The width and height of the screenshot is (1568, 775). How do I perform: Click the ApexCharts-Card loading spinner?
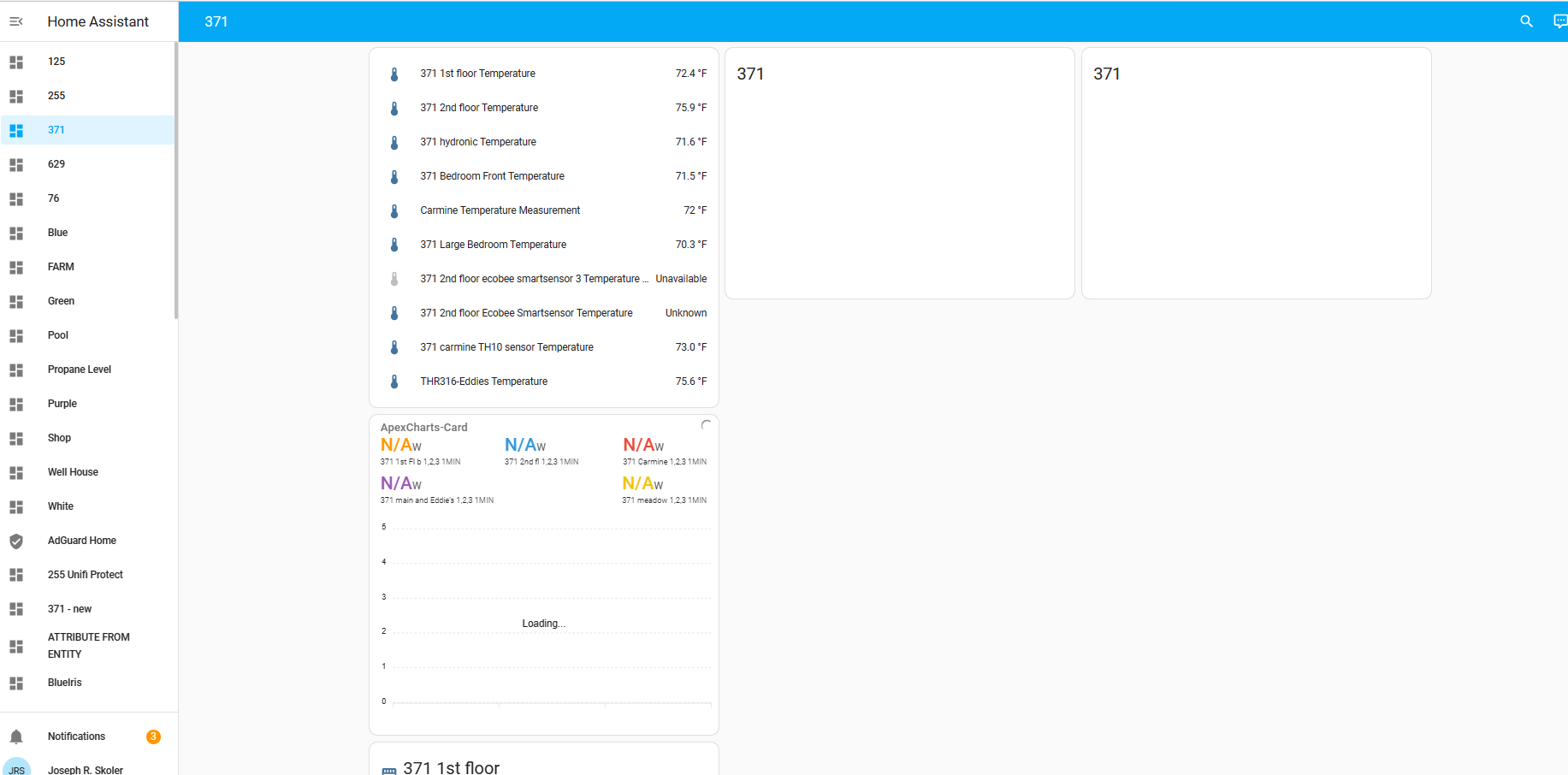pyautogui.click(x=707, y=425)
